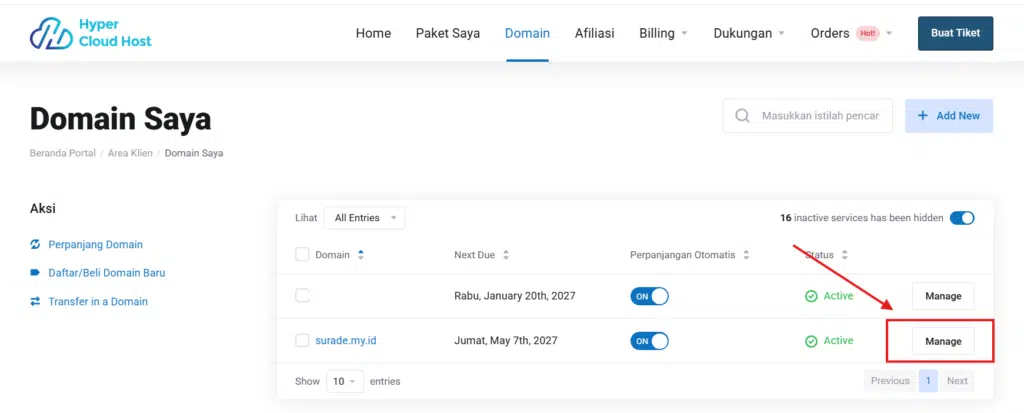This screenshot has width=1024, height=413.
Task: Expand the Billing menu
Action: click(x=663, y=33)
